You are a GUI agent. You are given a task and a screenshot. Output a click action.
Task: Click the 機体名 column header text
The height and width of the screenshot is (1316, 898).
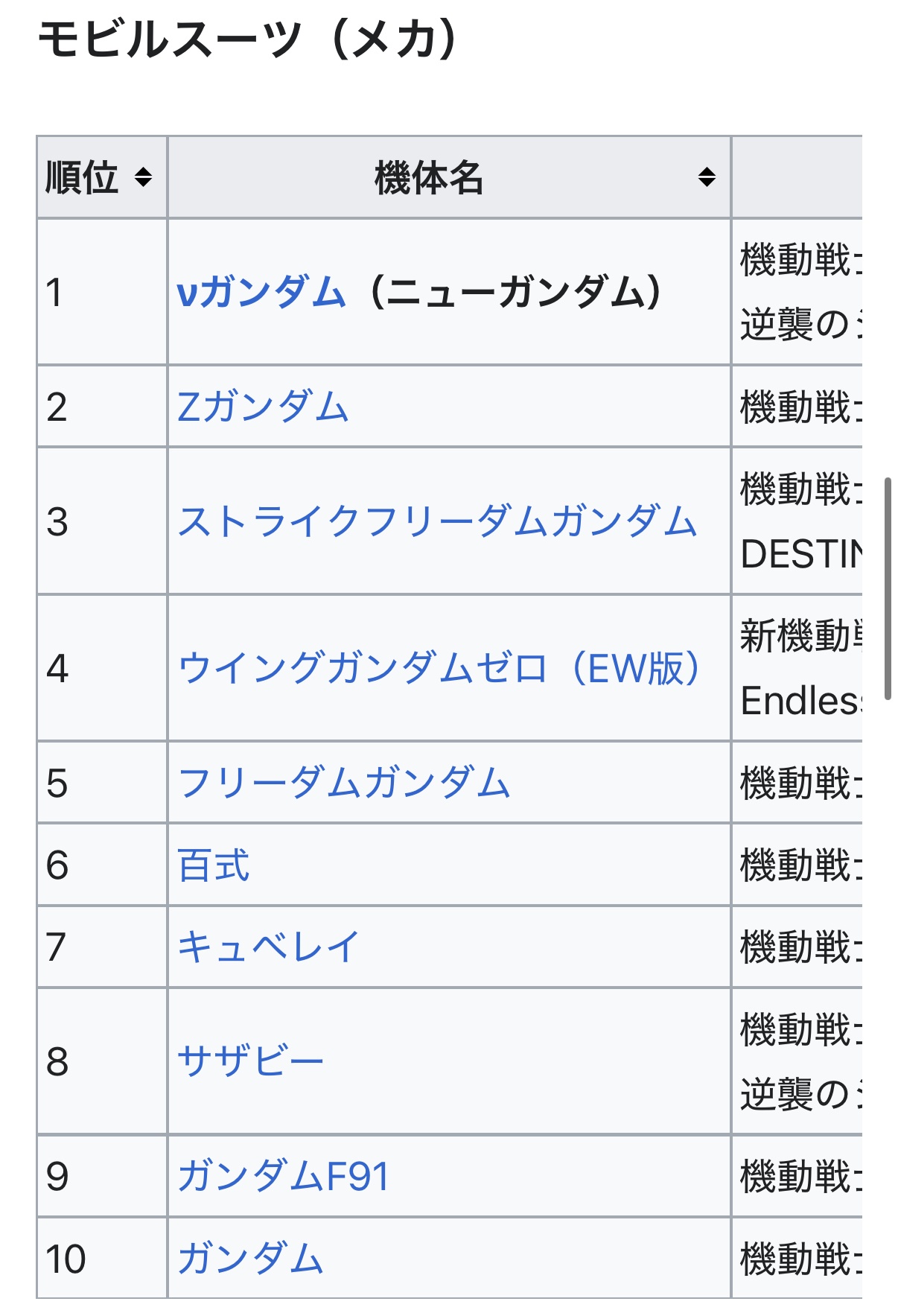point(429,177)
